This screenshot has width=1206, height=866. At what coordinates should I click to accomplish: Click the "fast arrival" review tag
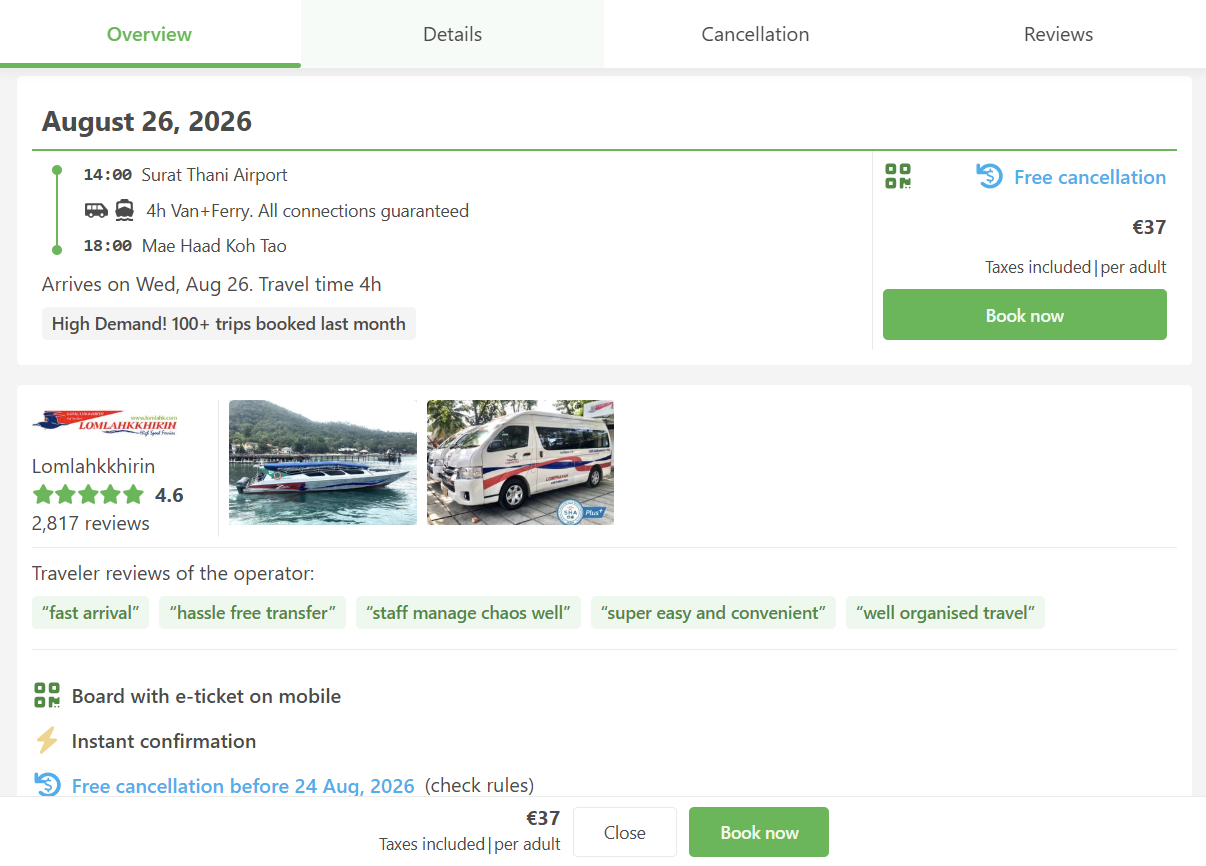tap(90, 613)
